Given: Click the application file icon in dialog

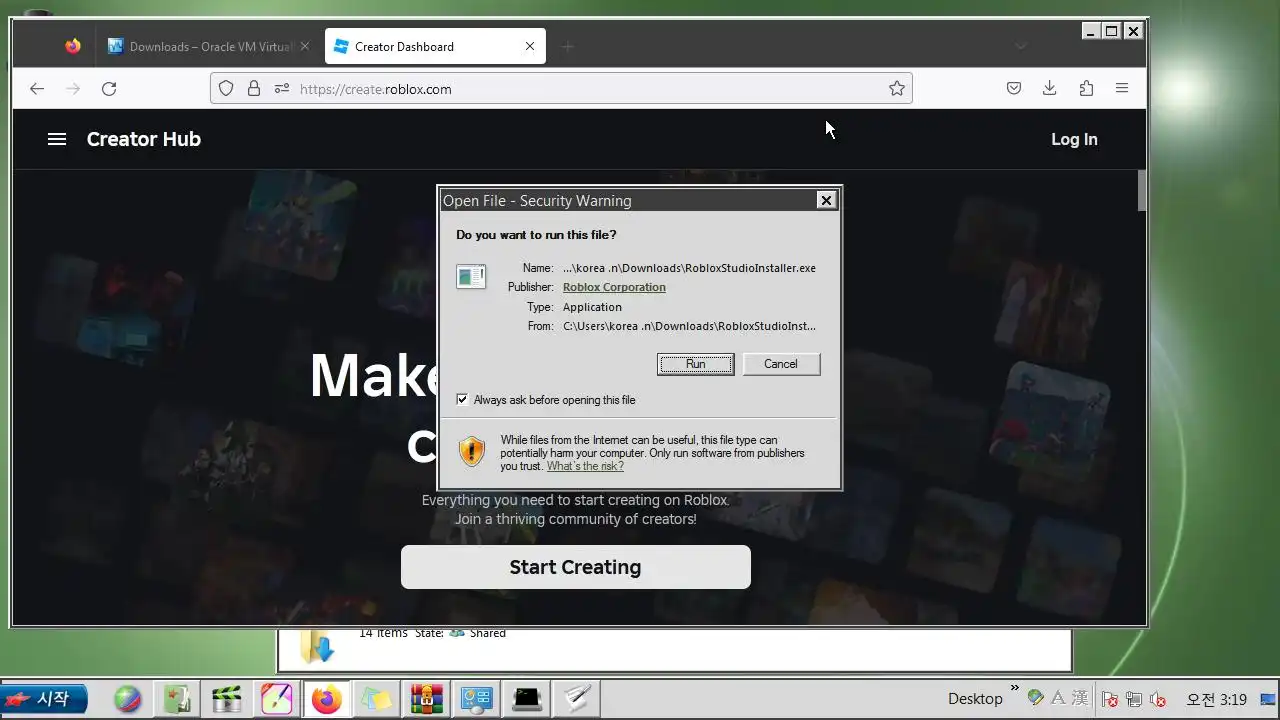Looking at the screenshot, I should 471,276.
